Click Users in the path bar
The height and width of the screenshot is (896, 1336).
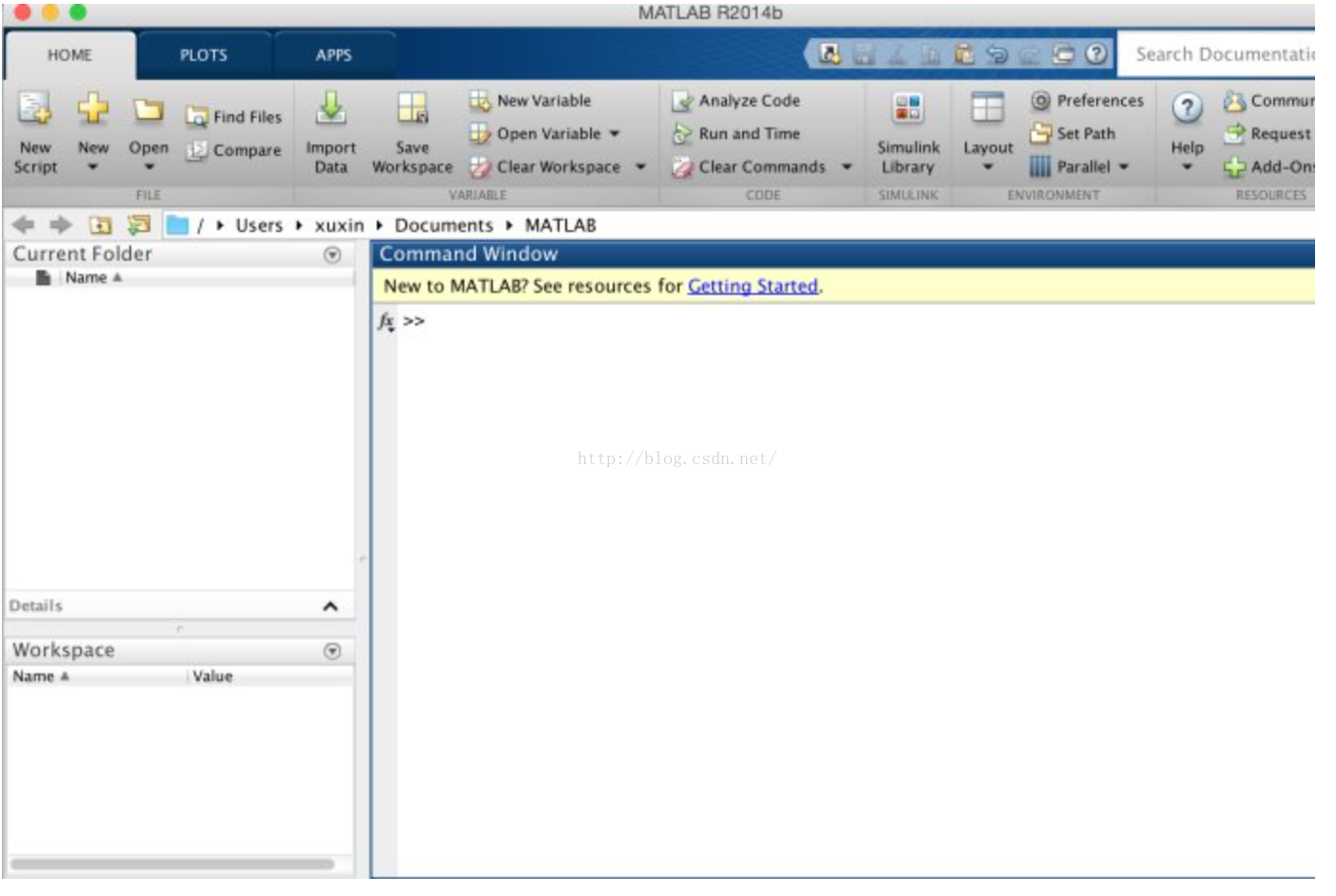(x=259, y=225)
